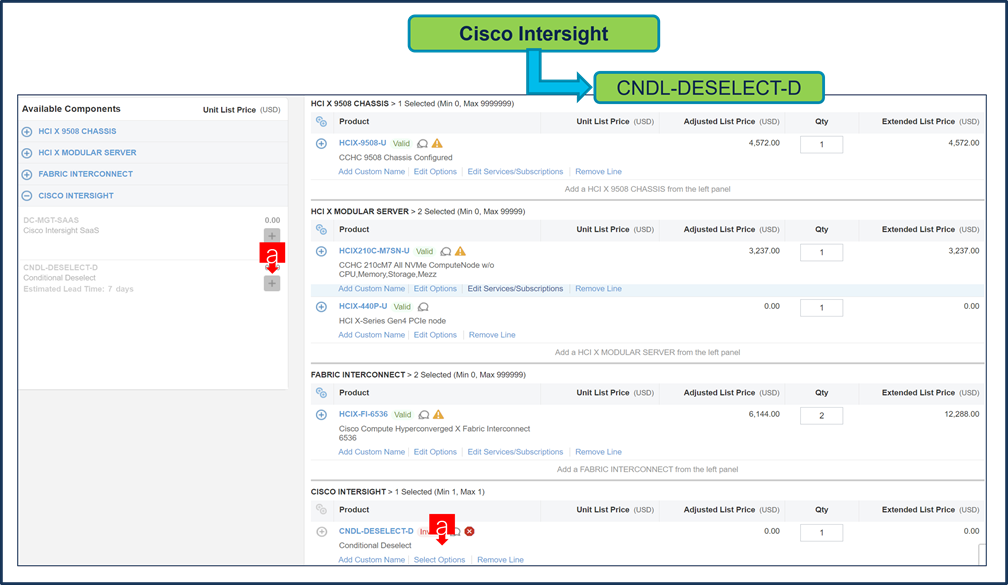Open the comment icon beside HCIX-FI-6536
Screen dimensions: 1008x585
coord(424,415)
